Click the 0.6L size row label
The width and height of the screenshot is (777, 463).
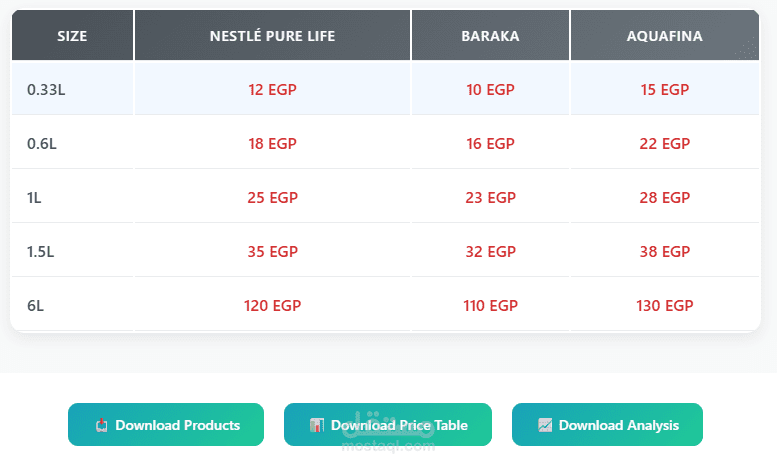click(x=42, y=143)
